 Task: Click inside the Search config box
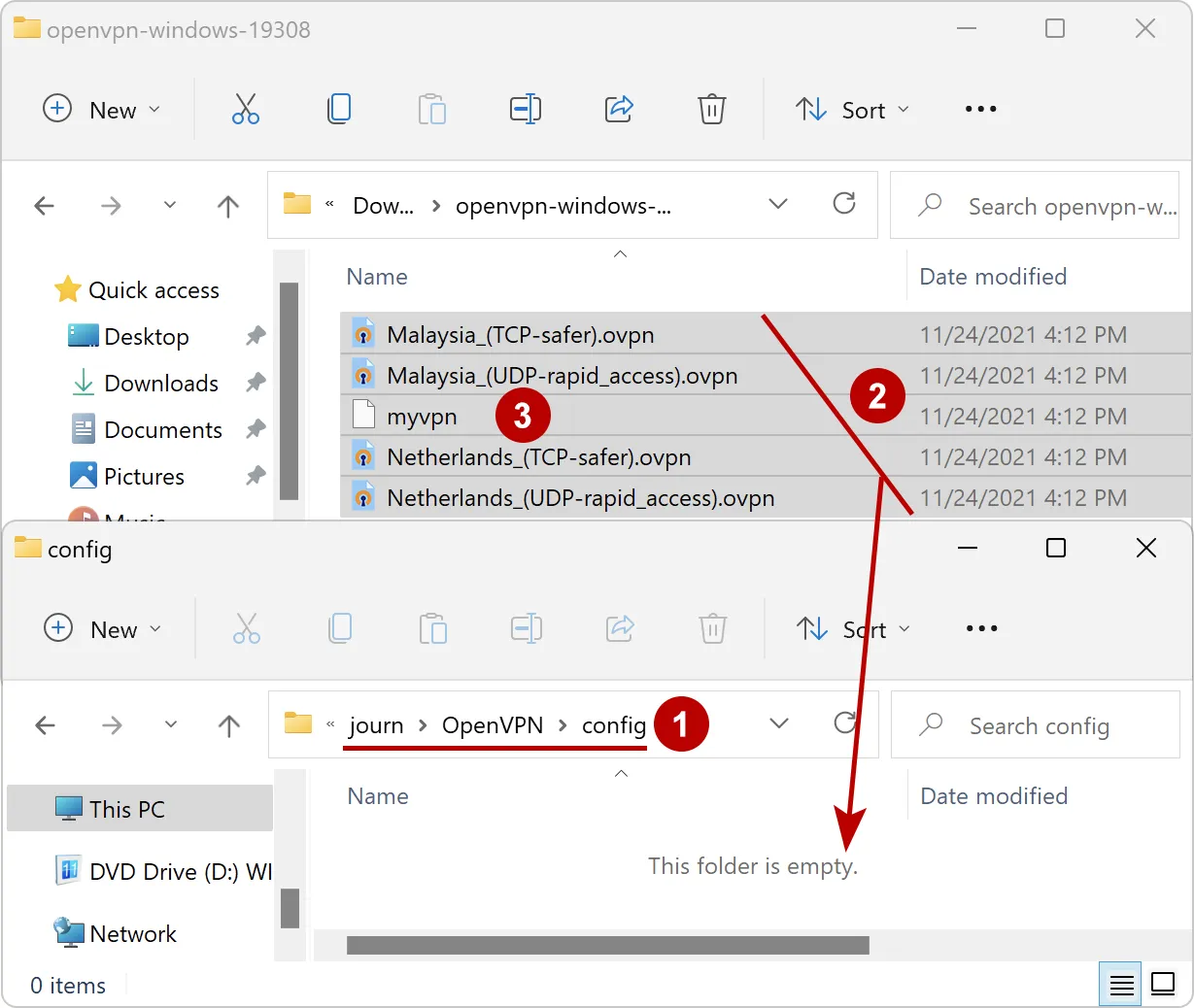coord(1040,725)
